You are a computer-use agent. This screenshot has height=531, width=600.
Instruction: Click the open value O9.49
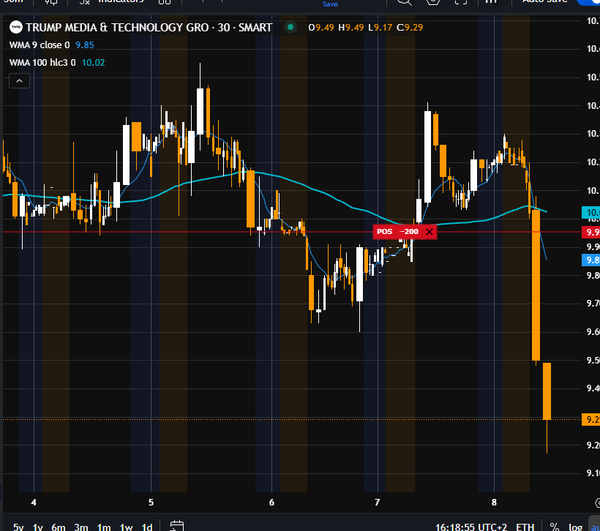click(321, 28)
